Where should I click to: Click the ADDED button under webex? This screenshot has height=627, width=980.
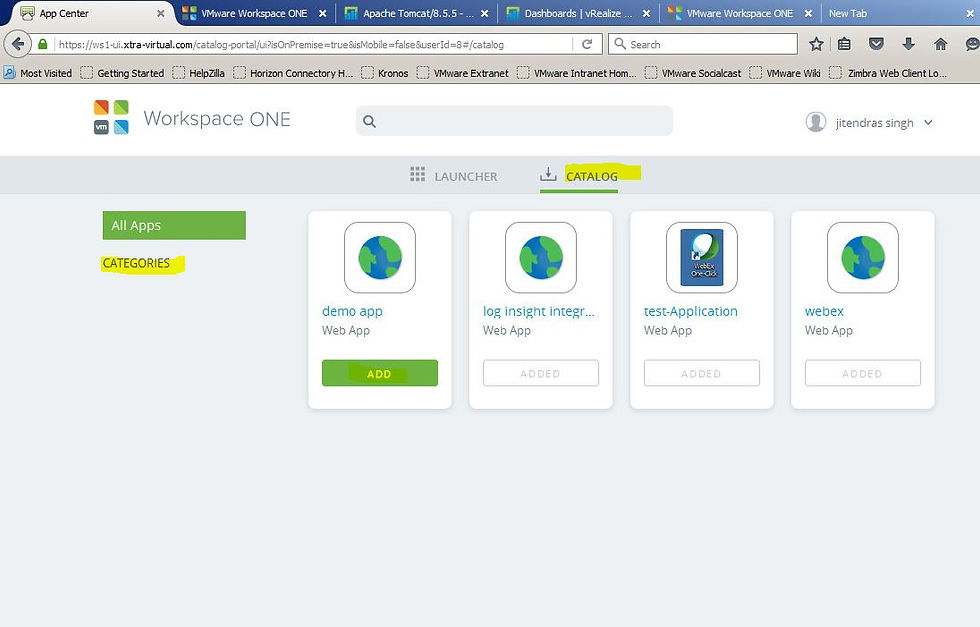click(863, 373)
